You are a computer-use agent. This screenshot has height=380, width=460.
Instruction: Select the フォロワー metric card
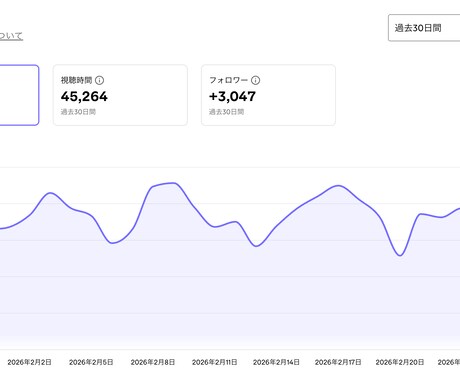(x=268, y=95)
